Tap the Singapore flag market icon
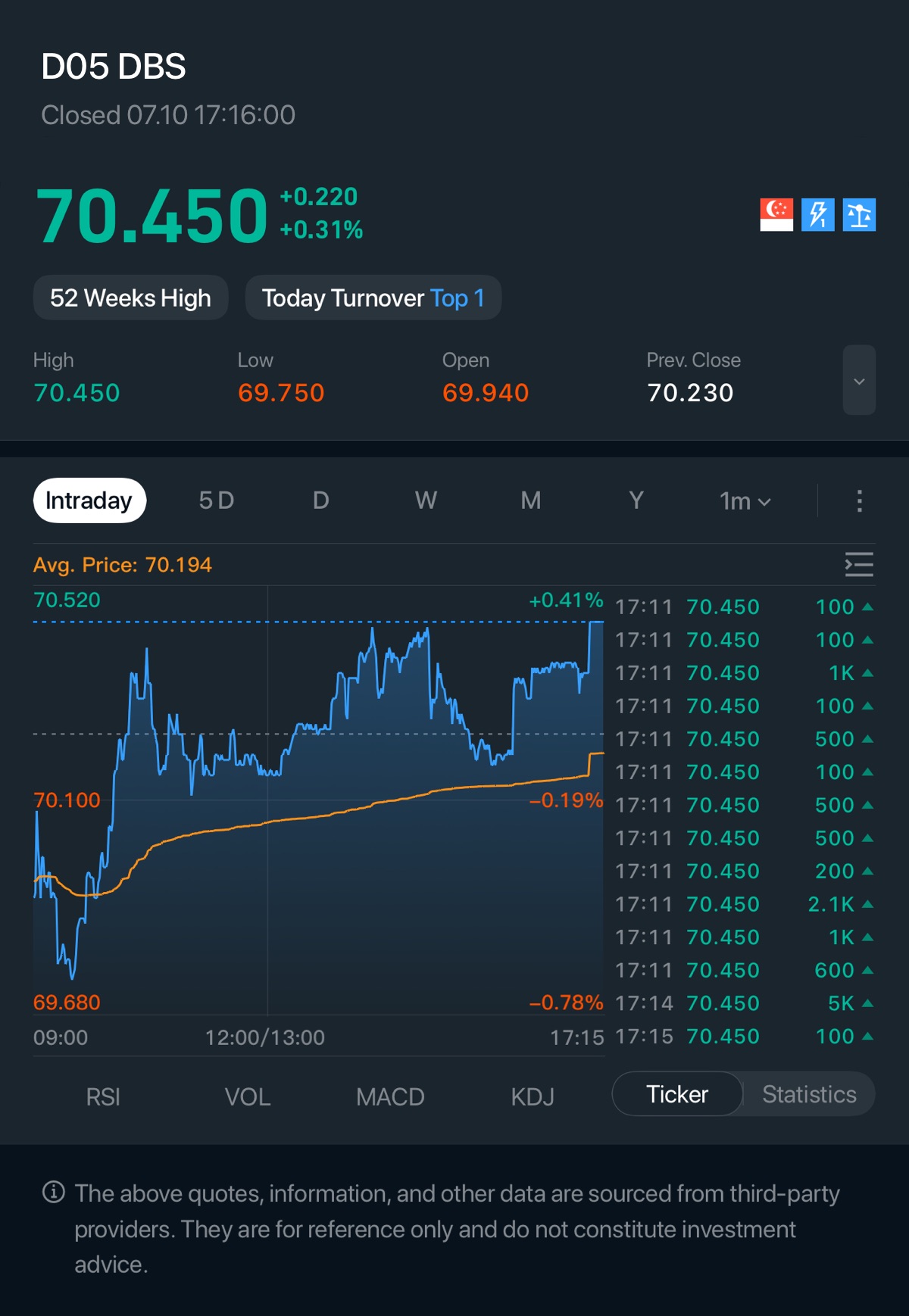The width and height of the screenshot is (909, 1316). pos(776,214)
